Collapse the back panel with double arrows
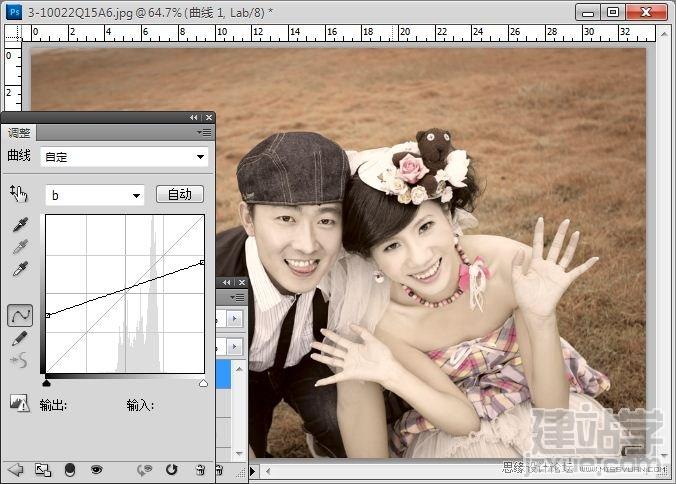This screenshot has height=484, width=676. [x=226, y=283]
